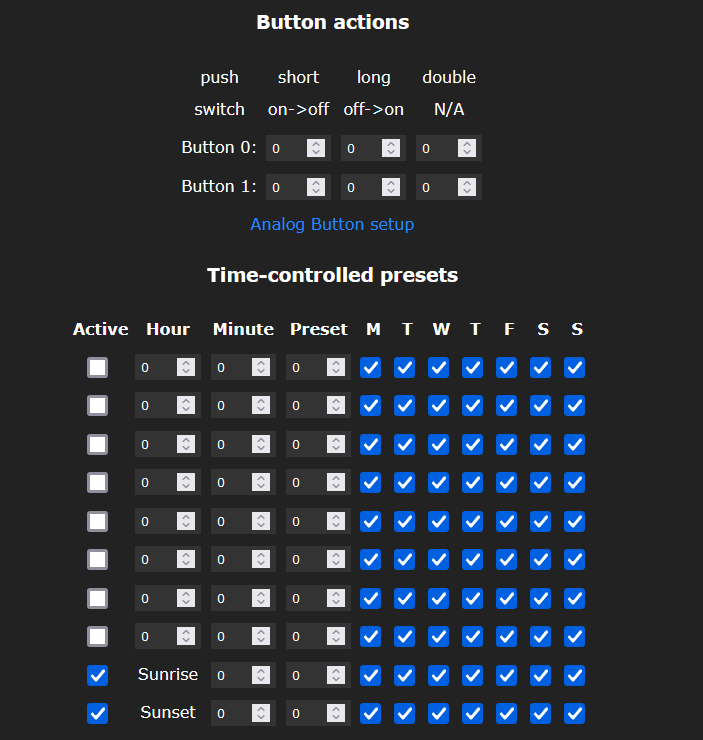703x740 pixels.
Task: Click Button 1 double press stepper
Action: pos(467,187)
